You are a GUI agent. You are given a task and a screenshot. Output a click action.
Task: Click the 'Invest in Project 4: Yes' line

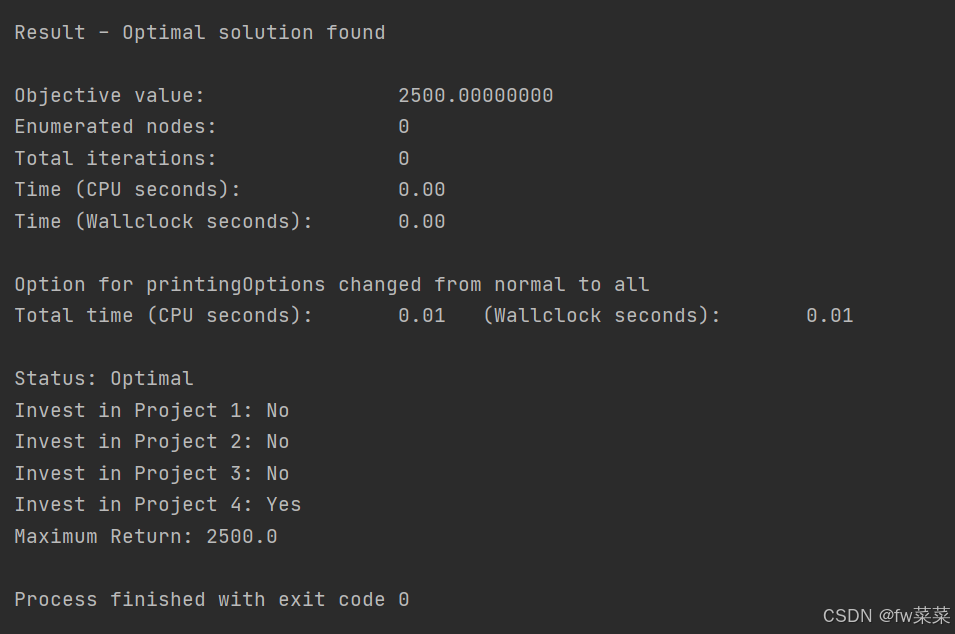[157, 505]
